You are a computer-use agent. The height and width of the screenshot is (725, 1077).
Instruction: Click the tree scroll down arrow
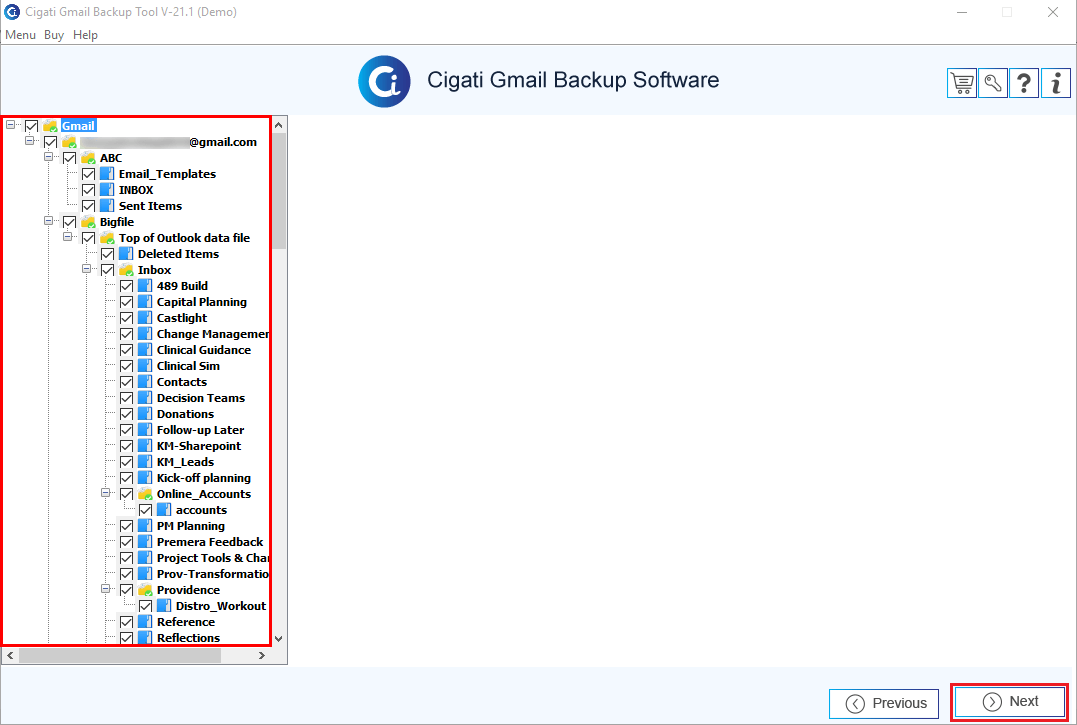pos(279,638)
